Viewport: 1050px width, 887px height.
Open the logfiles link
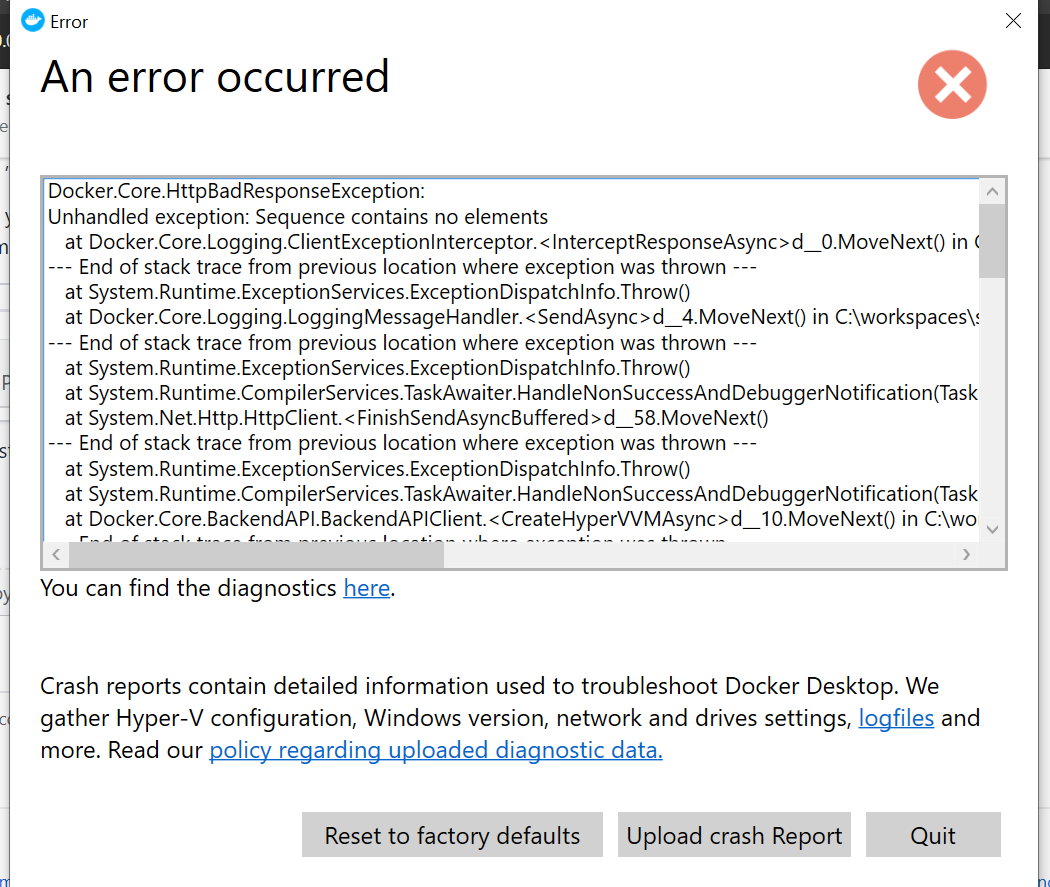coord(896,717)
